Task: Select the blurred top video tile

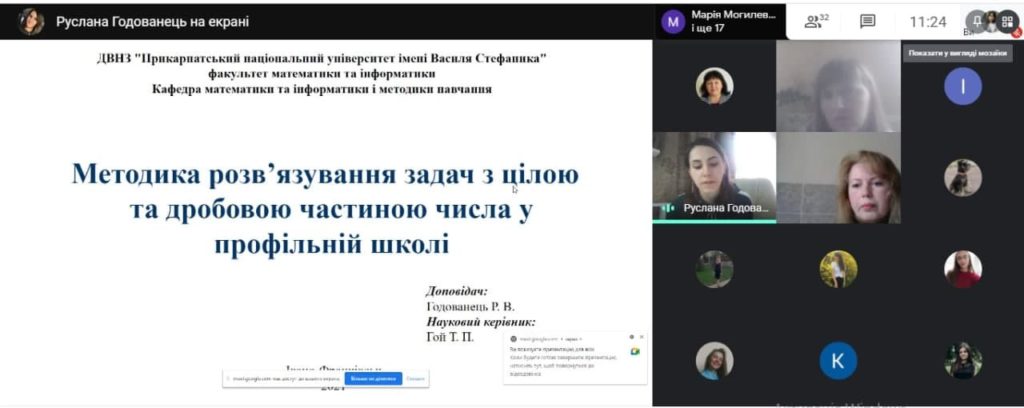Action: click(x=839, y=86)
